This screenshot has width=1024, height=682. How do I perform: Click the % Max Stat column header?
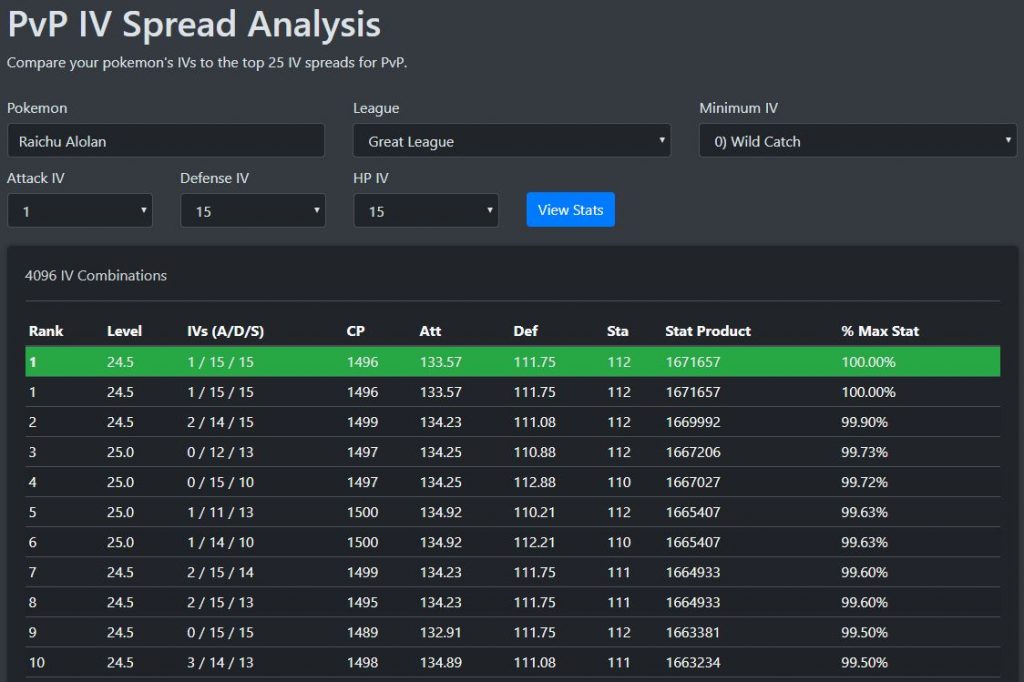pyautogui.click(x=880, y=331)
